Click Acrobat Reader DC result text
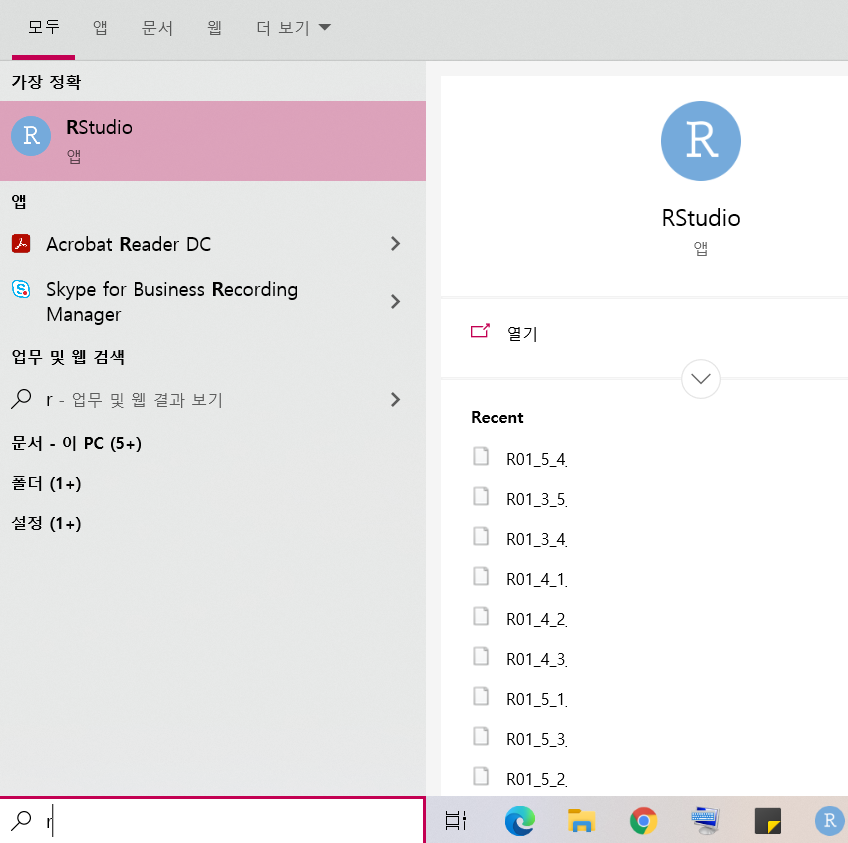The width and height of the screenshot is (848, 843). (128, 244)
